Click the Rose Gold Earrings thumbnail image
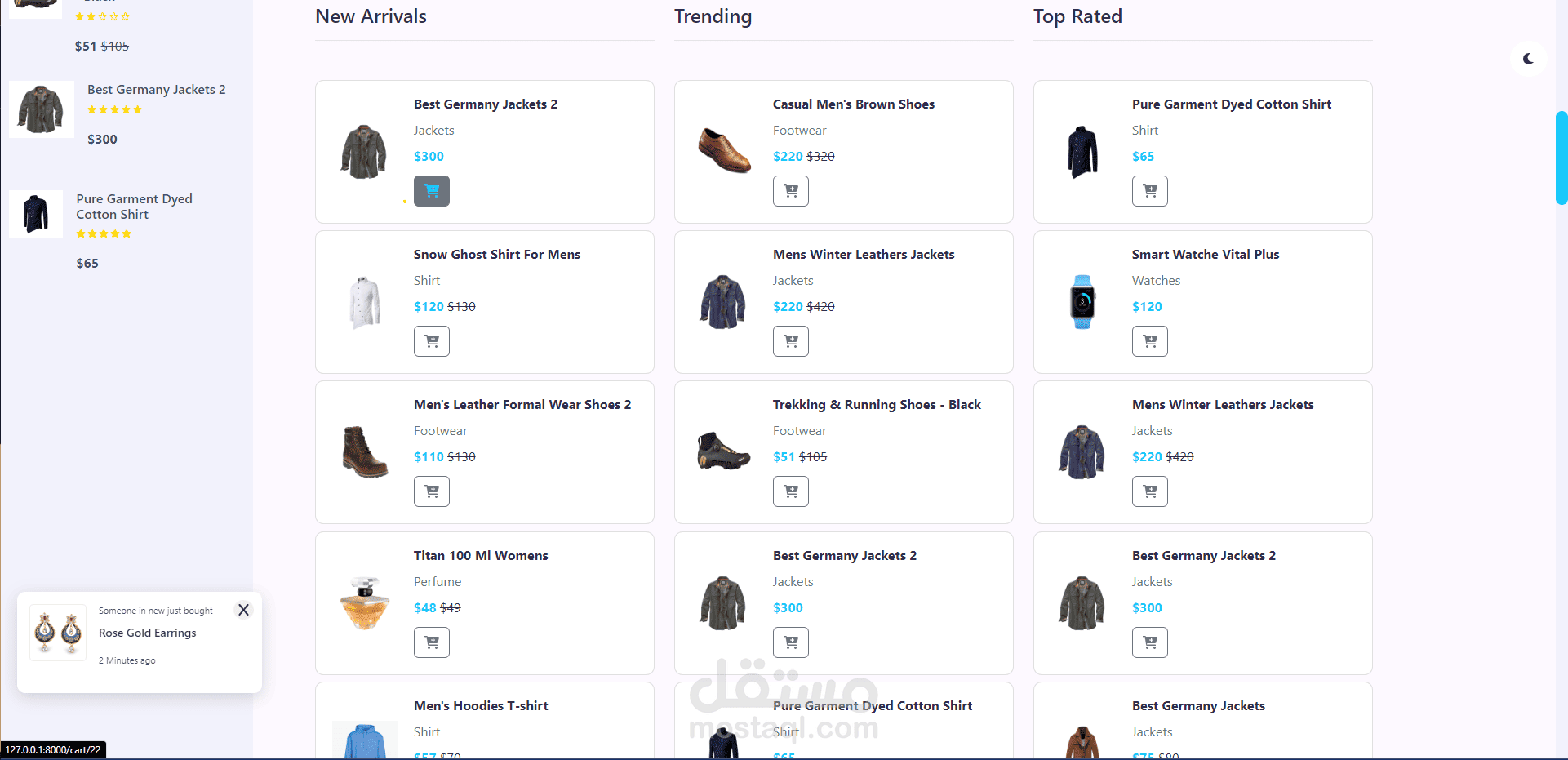This screenshot has height=760, width=1568. (58, 633)
